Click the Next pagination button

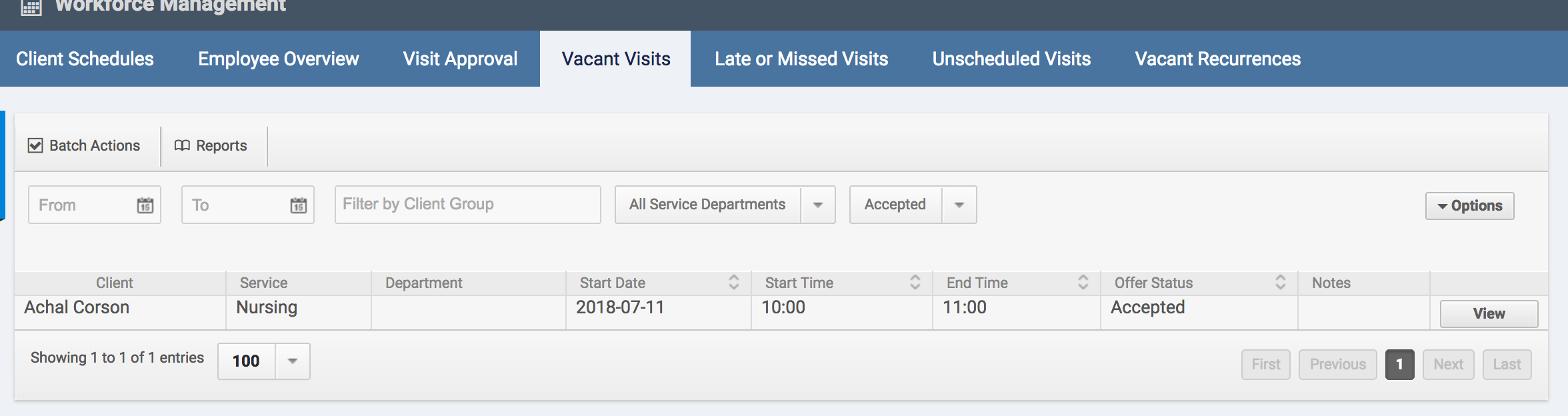(x=1448, y=365)
